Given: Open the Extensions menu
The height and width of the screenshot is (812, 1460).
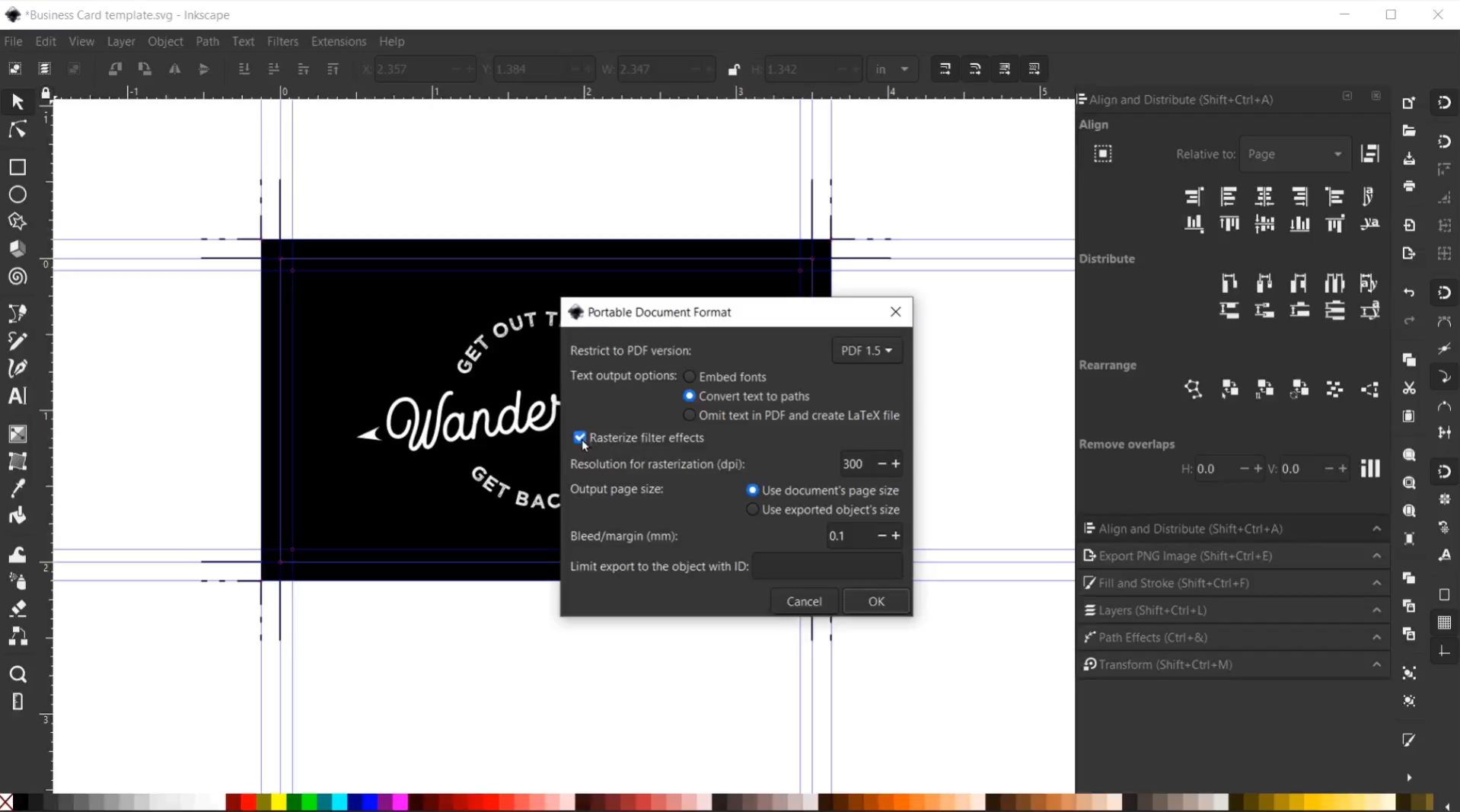Looking at the screenshot, I should pos(338,41).
